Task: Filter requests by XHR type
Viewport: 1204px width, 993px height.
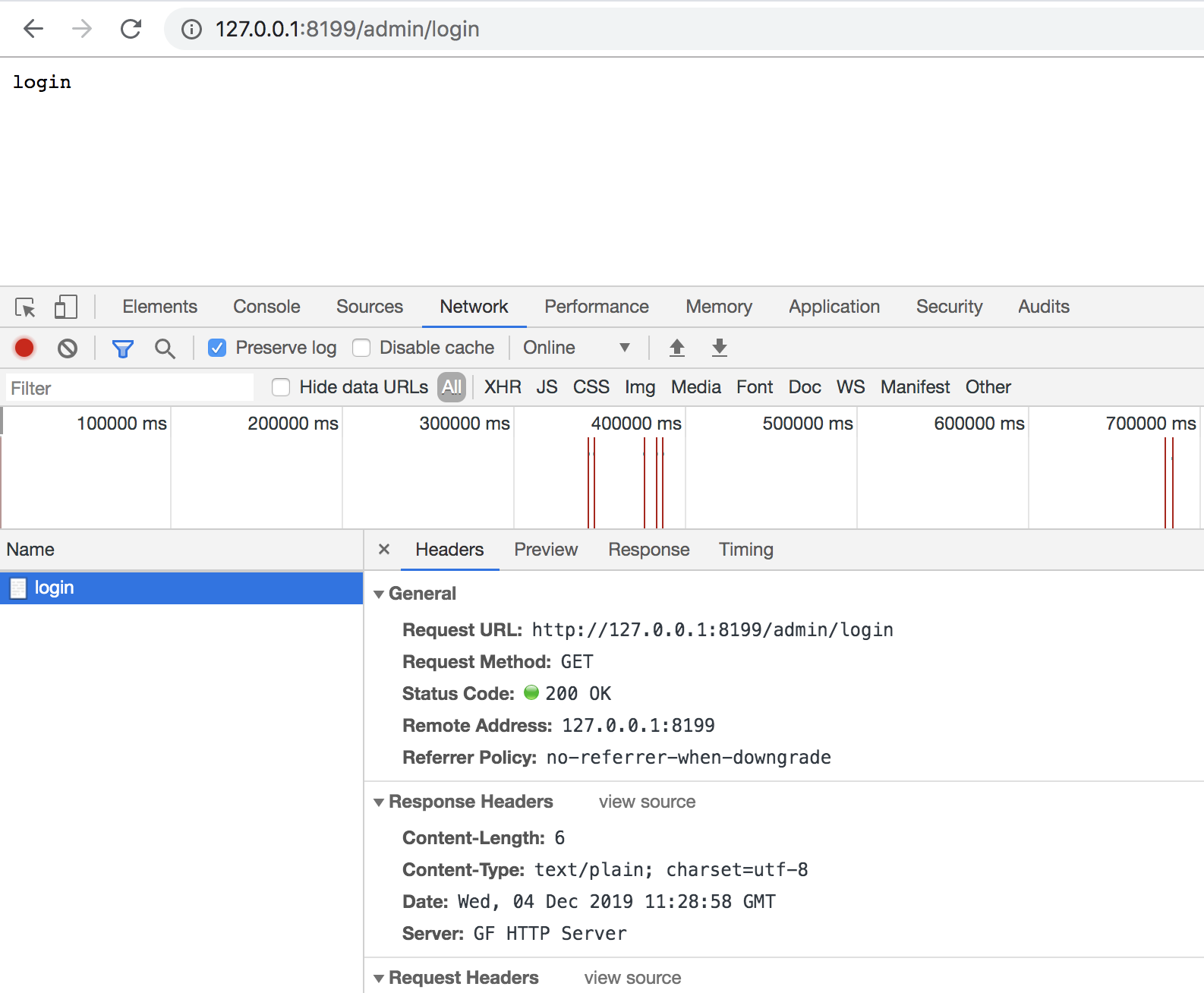Action: point(503,387)
